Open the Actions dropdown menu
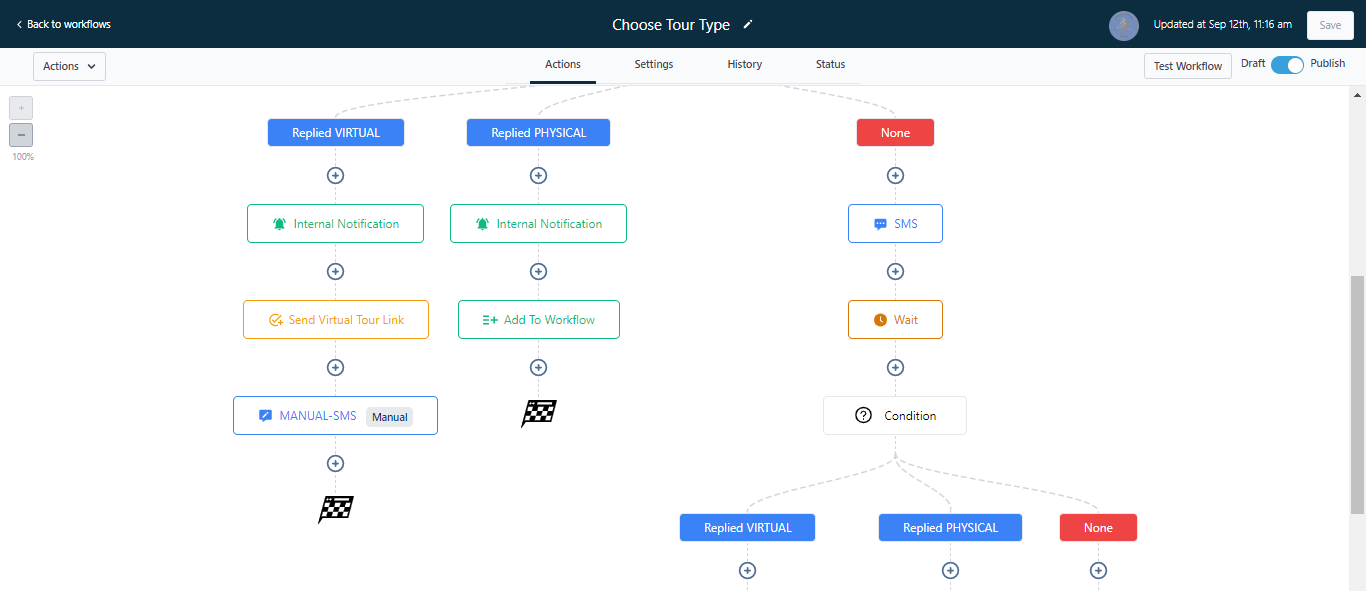 click(69, 66)
